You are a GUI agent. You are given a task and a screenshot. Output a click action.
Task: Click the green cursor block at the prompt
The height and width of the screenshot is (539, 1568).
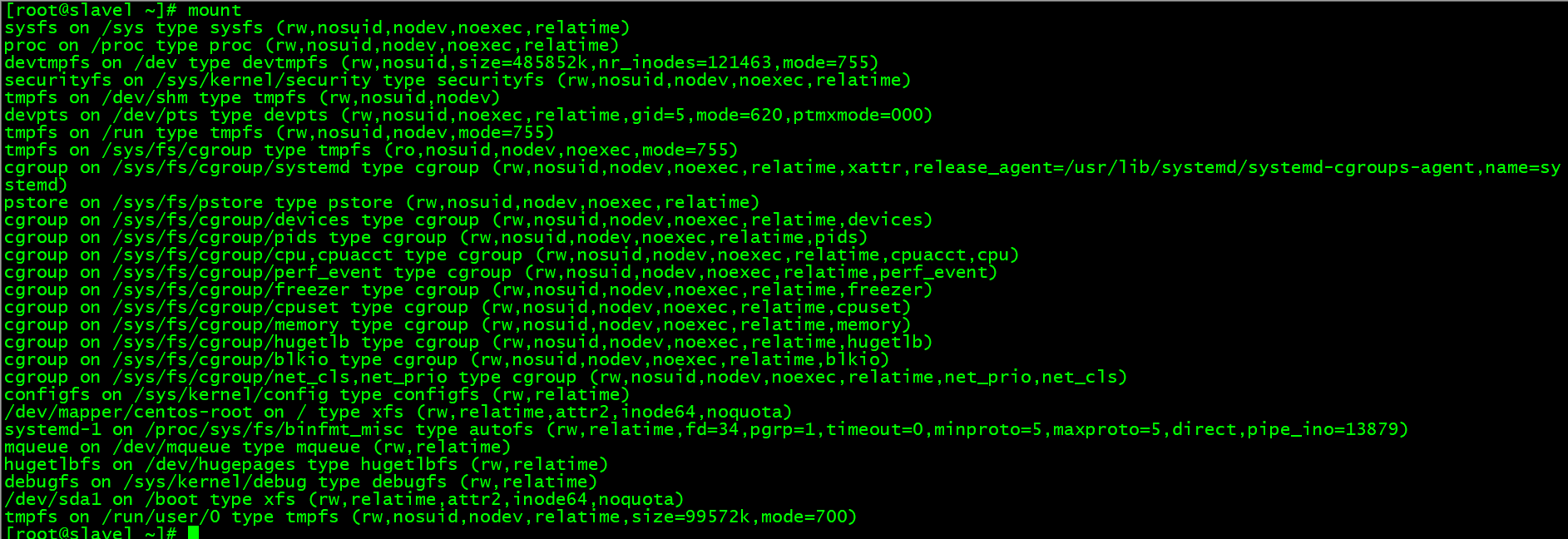[x=194, y=532]
